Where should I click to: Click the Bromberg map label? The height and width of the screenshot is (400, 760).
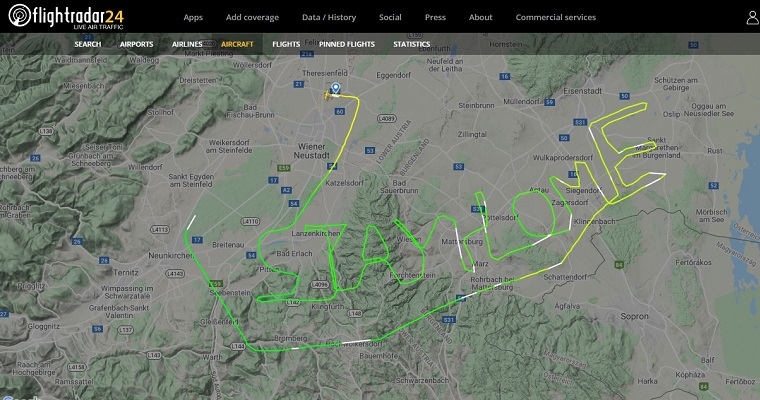coord(291,338)
